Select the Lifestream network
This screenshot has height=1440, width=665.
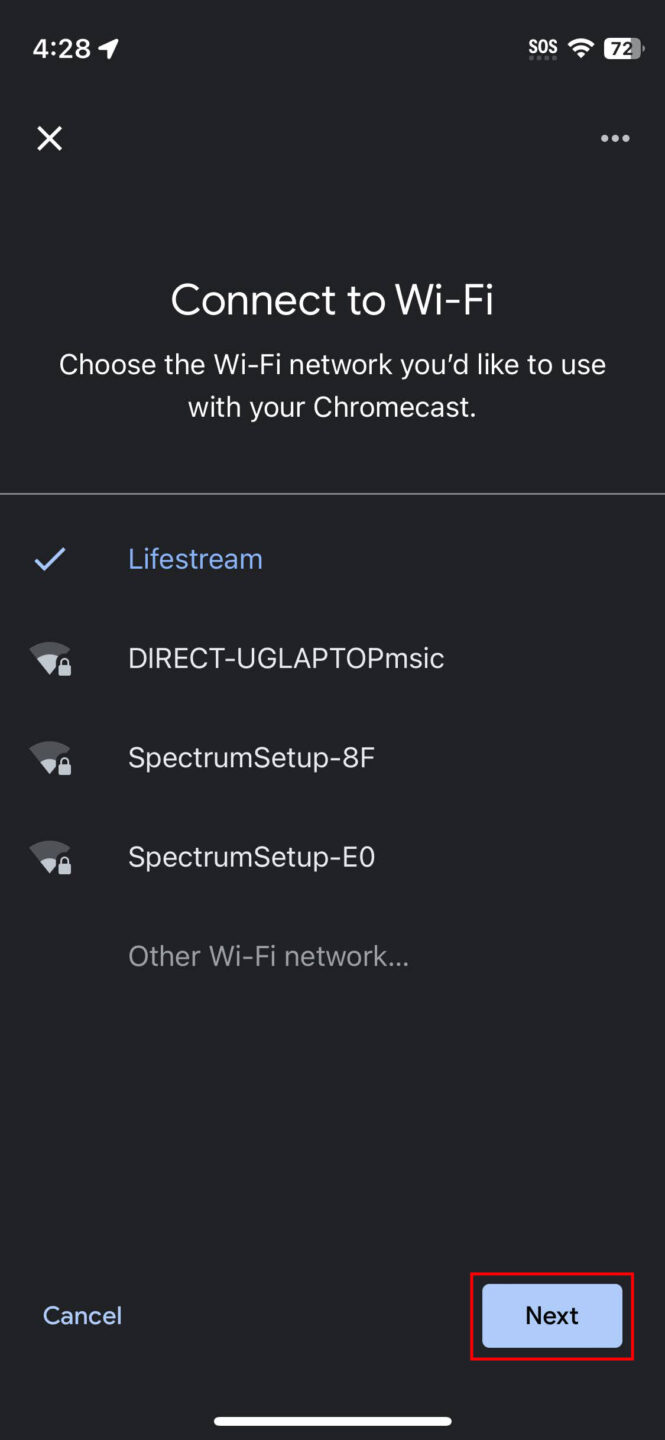pos(195,559)
